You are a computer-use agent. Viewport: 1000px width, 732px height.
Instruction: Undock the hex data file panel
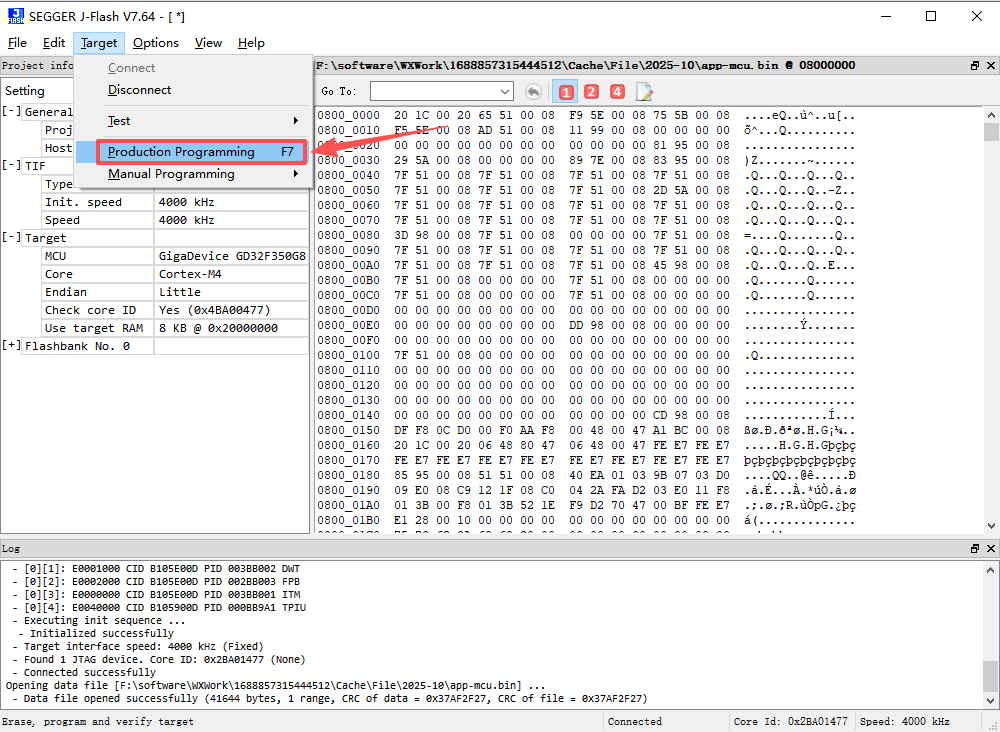pyautogui.click(x=975, y=66)
